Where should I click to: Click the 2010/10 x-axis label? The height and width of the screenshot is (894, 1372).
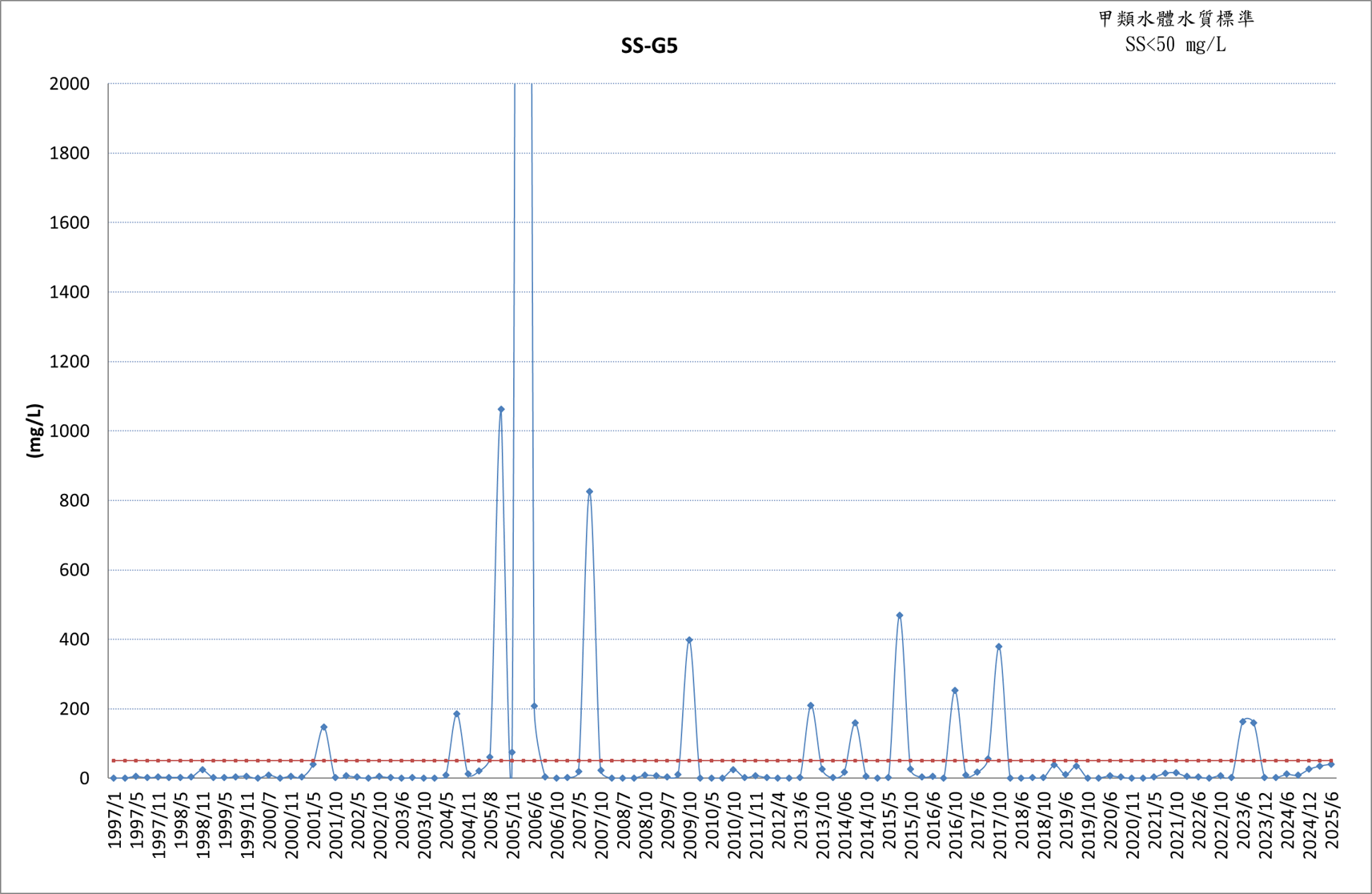pos(735,825)
